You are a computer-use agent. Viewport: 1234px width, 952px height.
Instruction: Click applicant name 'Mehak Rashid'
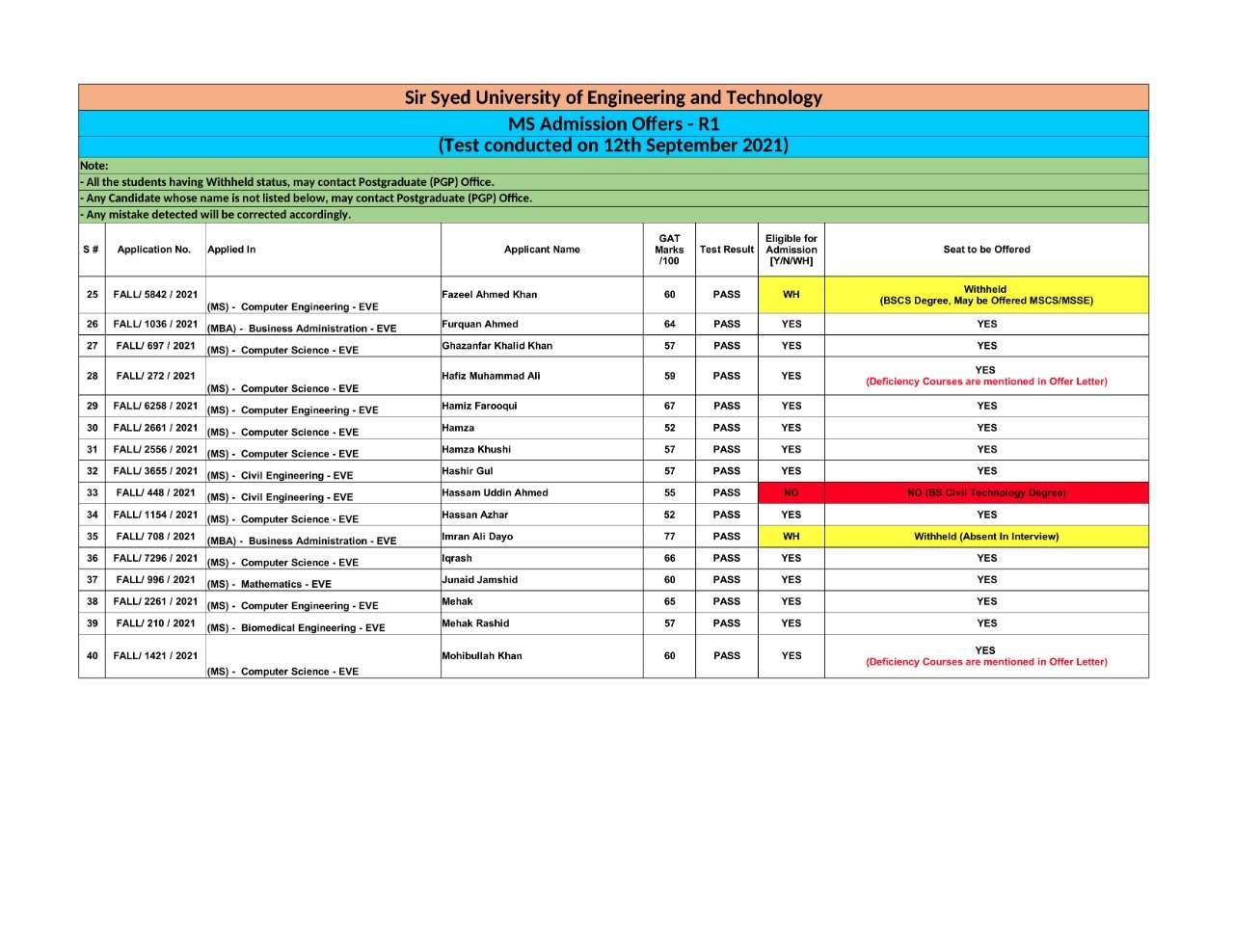pyautogui.click(x=475, y=623)
